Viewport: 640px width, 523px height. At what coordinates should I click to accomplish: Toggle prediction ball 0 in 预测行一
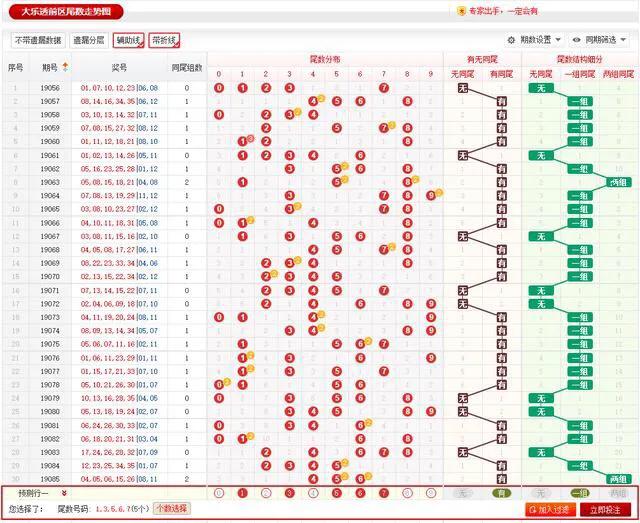click(219, 493)
